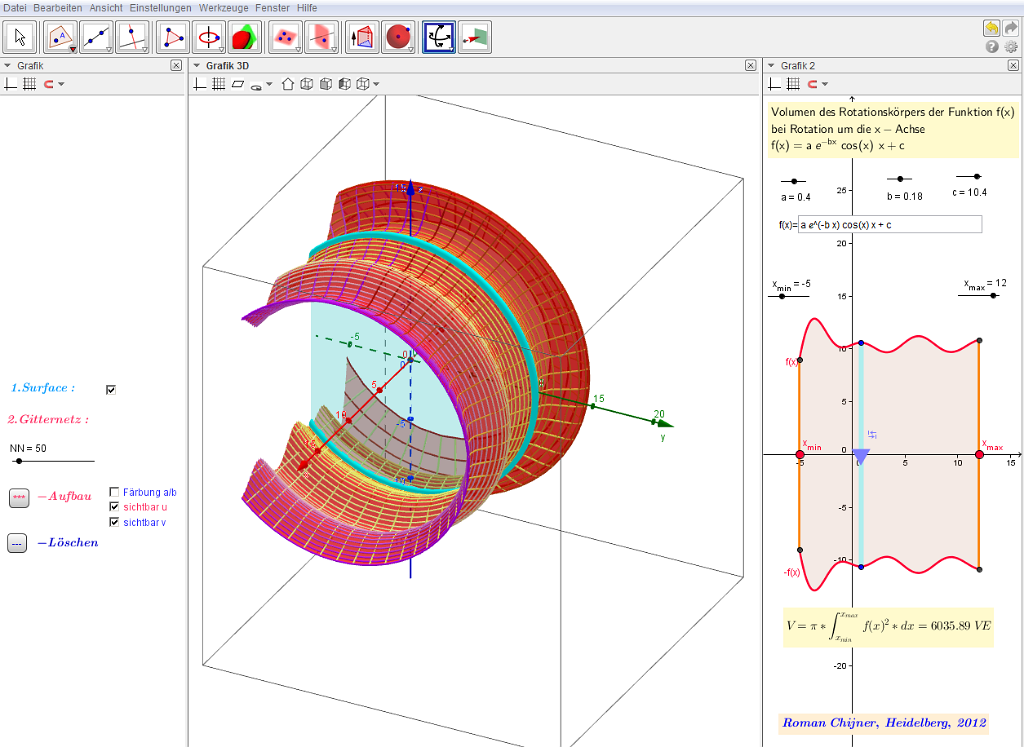Image resolution: width=1024 pixels, height=747 pixels.
Task: Select the Polygon tool in toolbar
Action: coord(174,38)
